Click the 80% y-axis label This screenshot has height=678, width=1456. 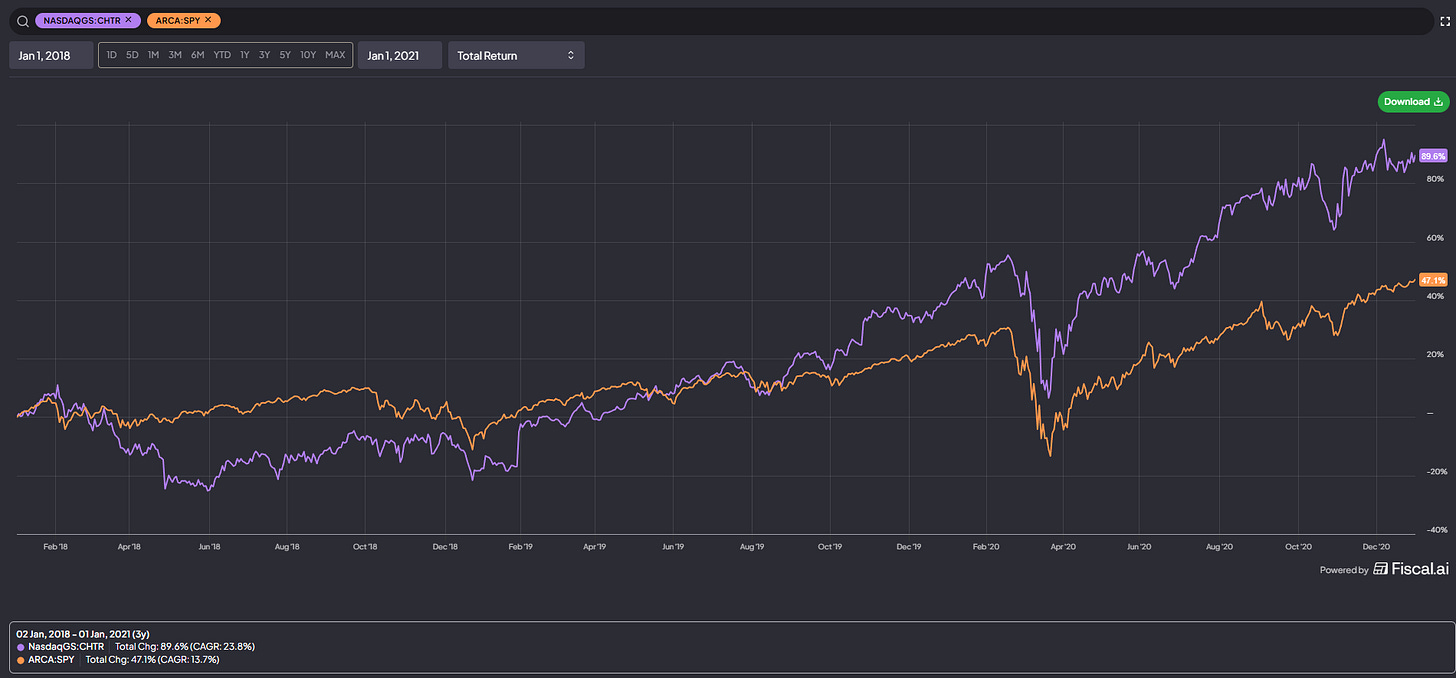click(1434, 179)
